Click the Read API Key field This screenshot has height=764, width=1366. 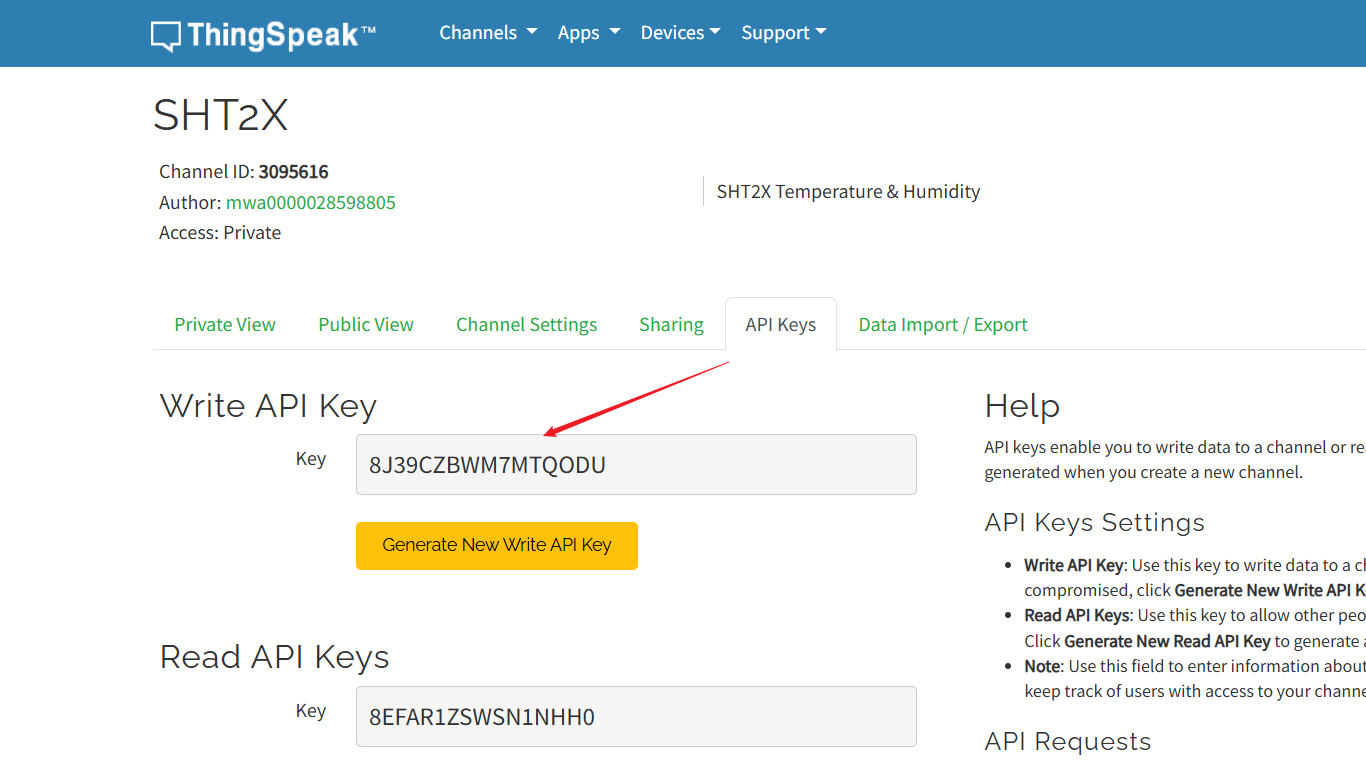[636, 716]
